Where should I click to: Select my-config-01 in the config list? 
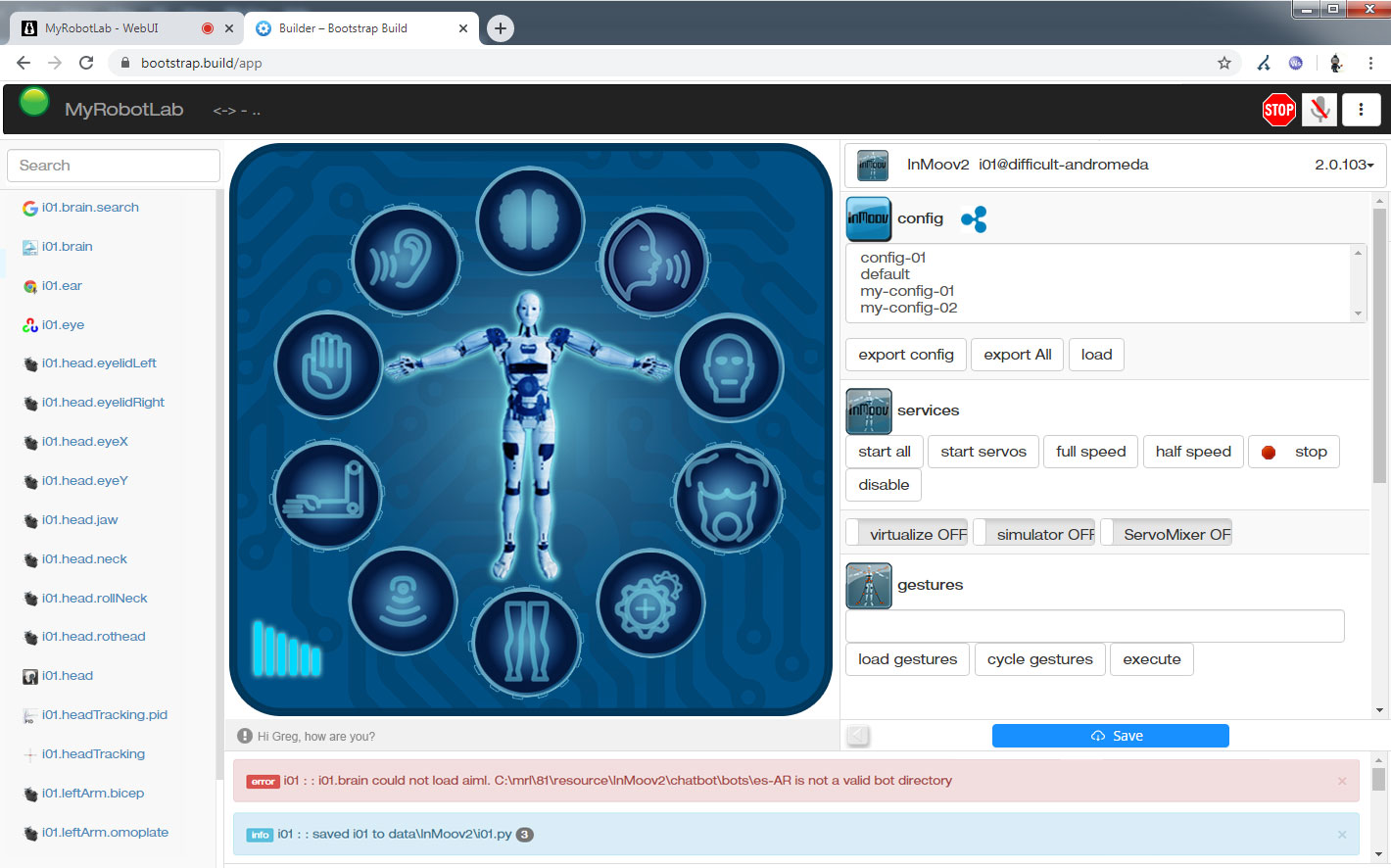(907, 291)
